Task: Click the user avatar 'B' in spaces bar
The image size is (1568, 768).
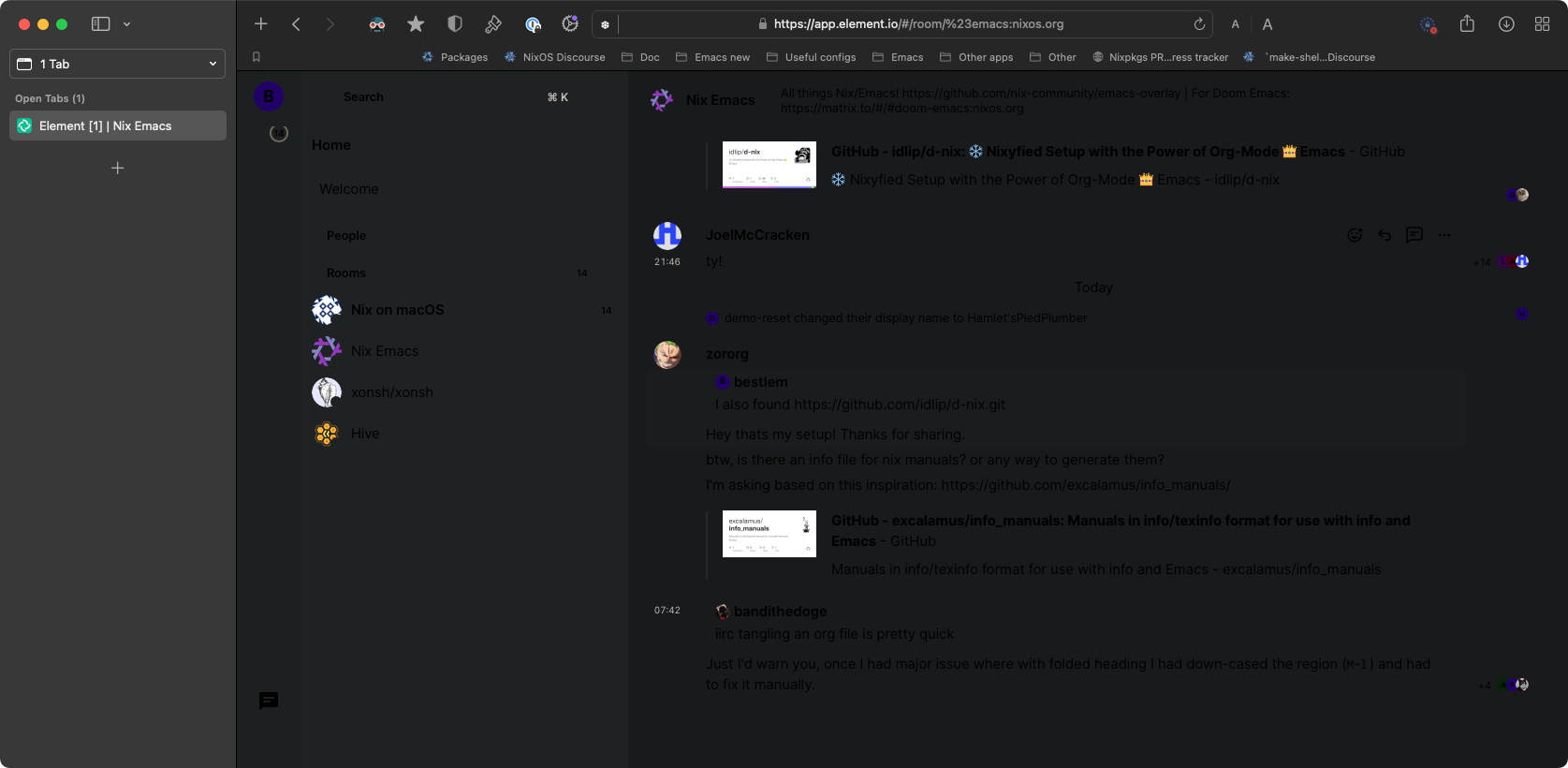Action: (269, 96)
